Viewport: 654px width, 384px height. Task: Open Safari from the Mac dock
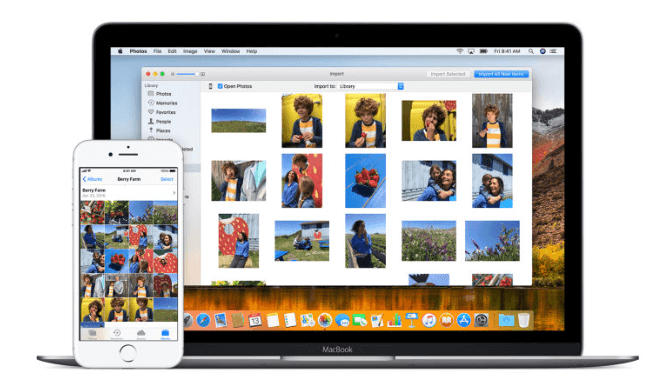point(203,320)
